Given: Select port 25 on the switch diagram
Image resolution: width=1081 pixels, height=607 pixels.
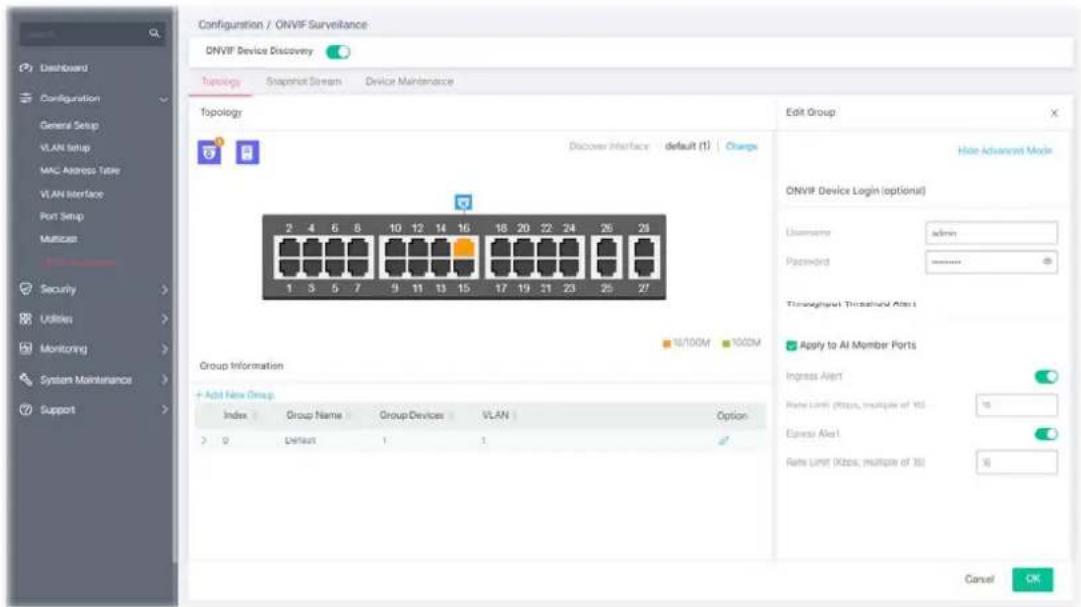Looking at the screenshot, I should click(606, 267).
